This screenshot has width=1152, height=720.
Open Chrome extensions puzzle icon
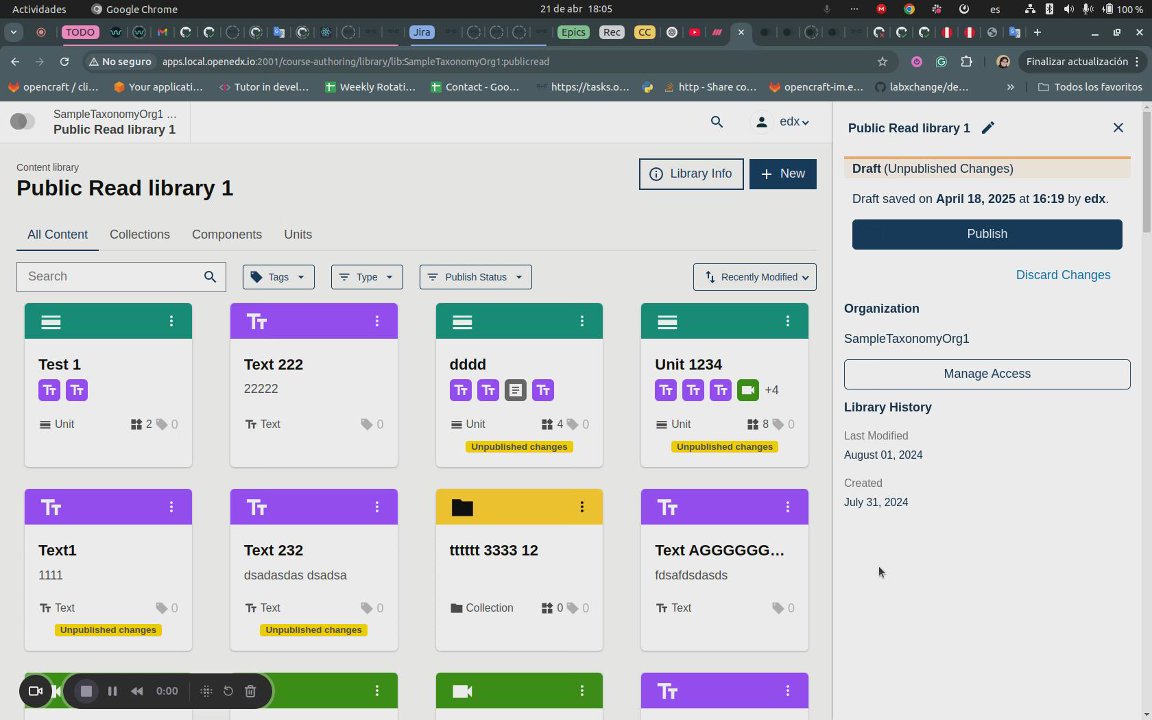[x=966, y=62]
